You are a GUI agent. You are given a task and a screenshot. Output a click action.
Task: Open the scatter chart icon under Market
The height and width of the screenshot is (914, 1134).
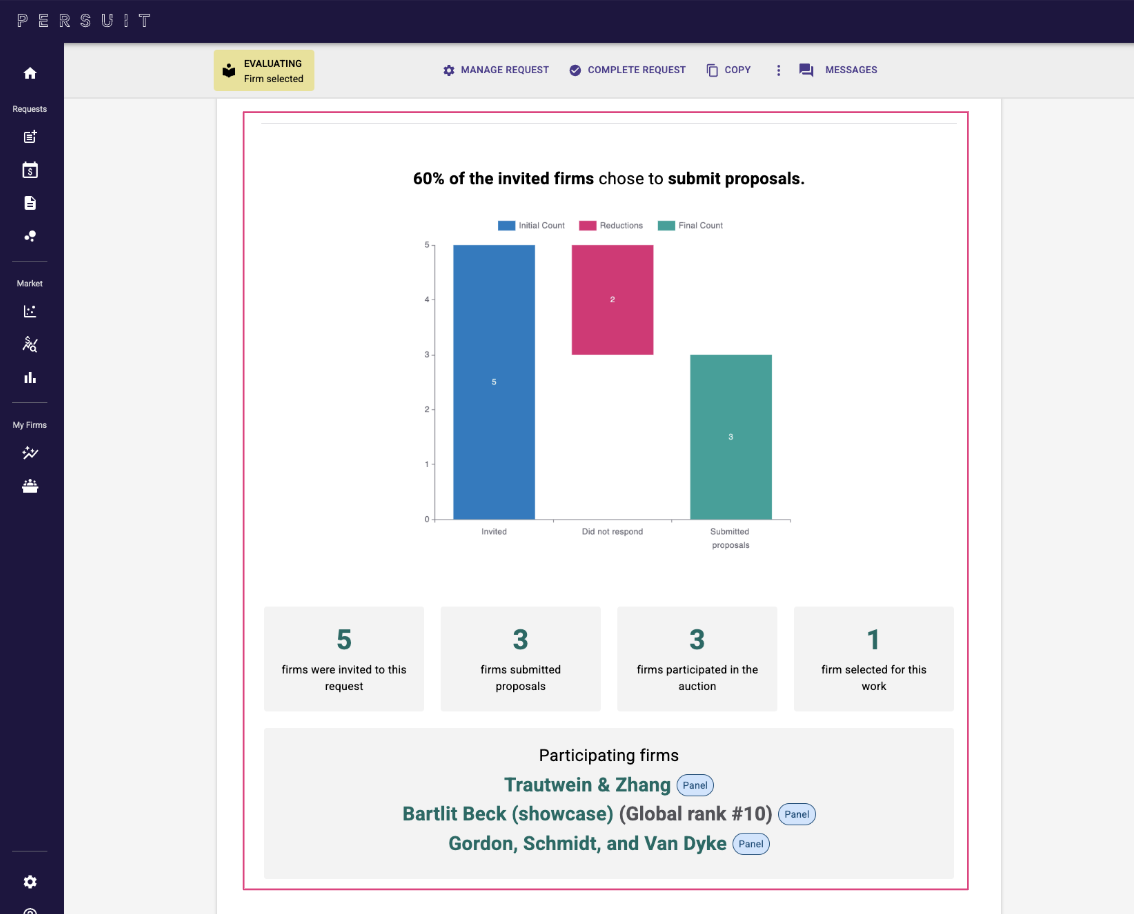(x=30, y=312)
